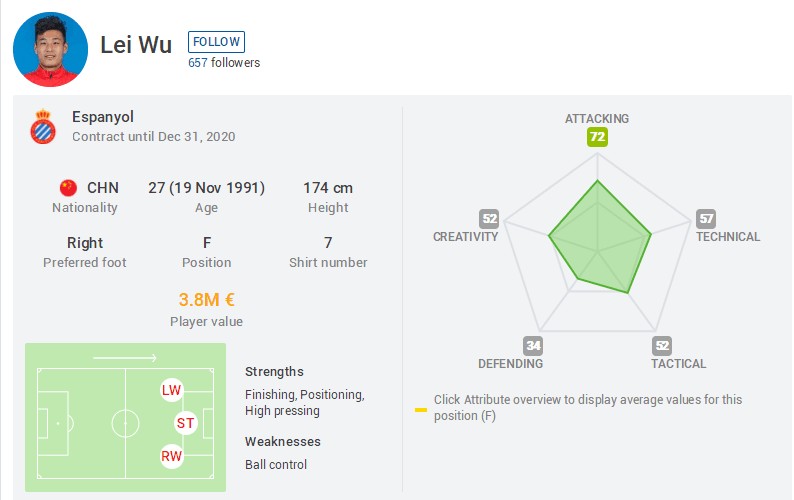Open the 657 followers link
The width and height of the screenshot is (794, 500).
(x=224, y=63)
